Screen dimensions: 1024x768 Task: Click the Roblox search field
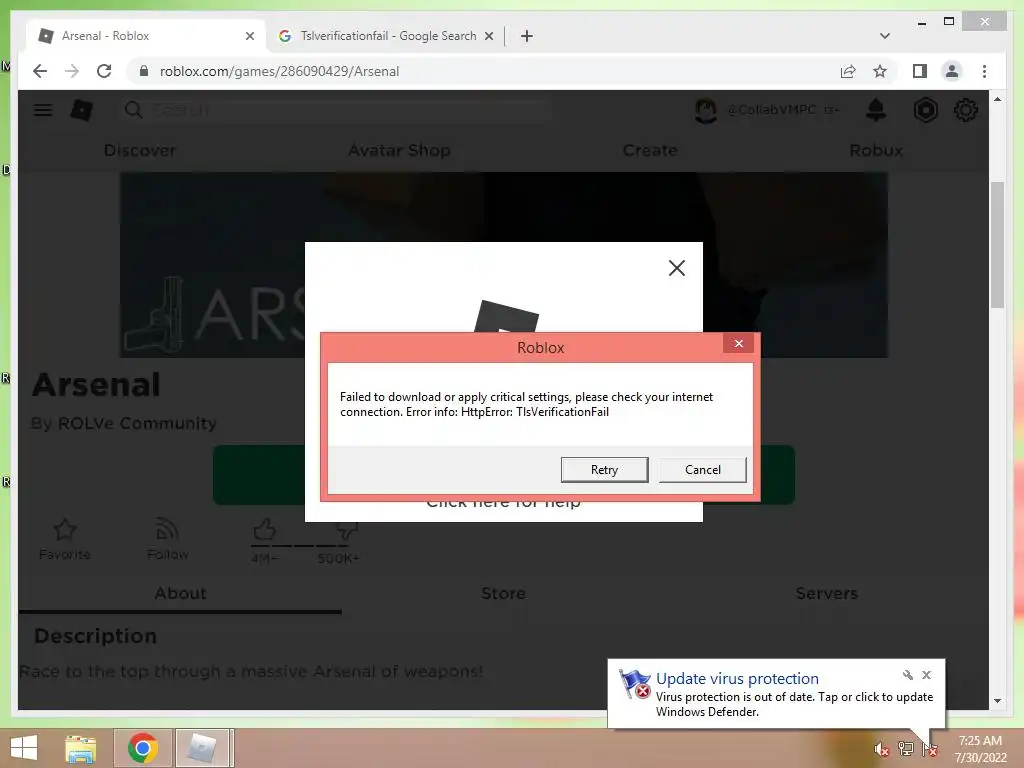[336, 110]
